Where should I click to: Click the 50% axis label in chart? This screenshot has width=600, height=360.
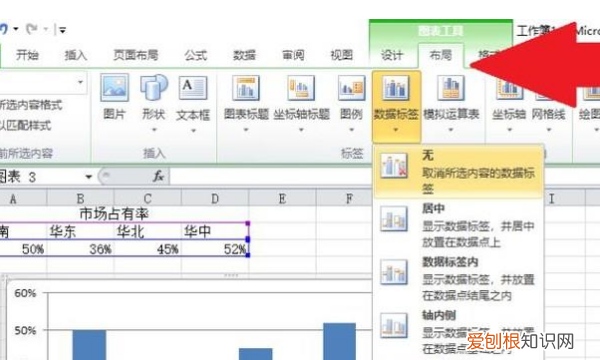pos(25,331)
